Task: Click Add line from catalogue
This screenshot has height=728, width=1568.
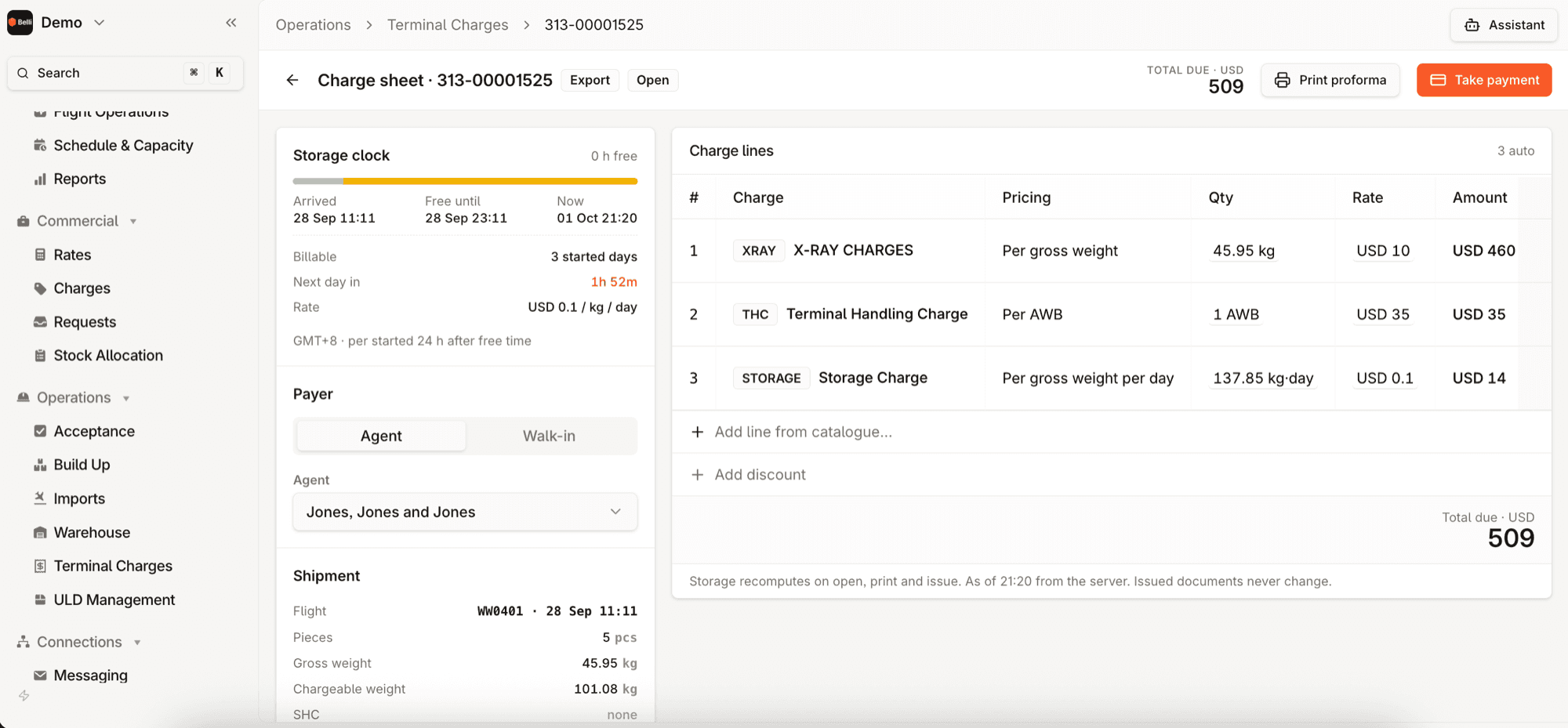Action: (x=803, y=432)
